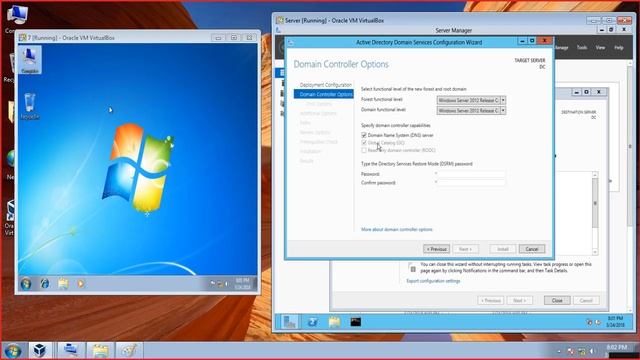Screen dimensions: 640x360
Task: Click Export configuration settings link
Action: coord(433,281)
